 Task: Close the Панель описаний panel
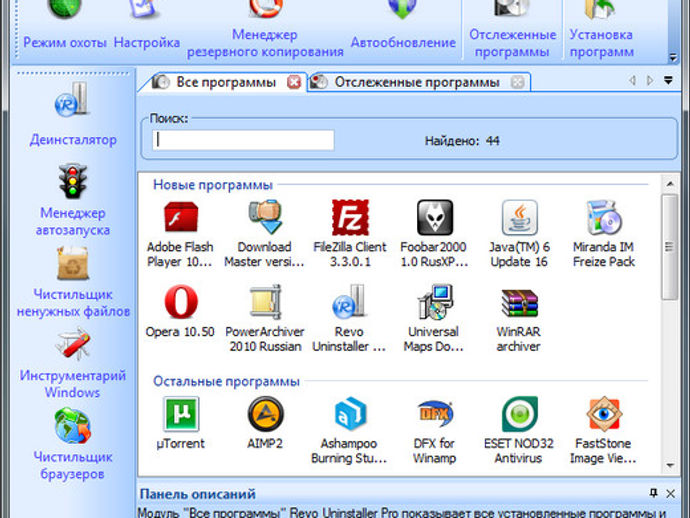coord(671,494)
